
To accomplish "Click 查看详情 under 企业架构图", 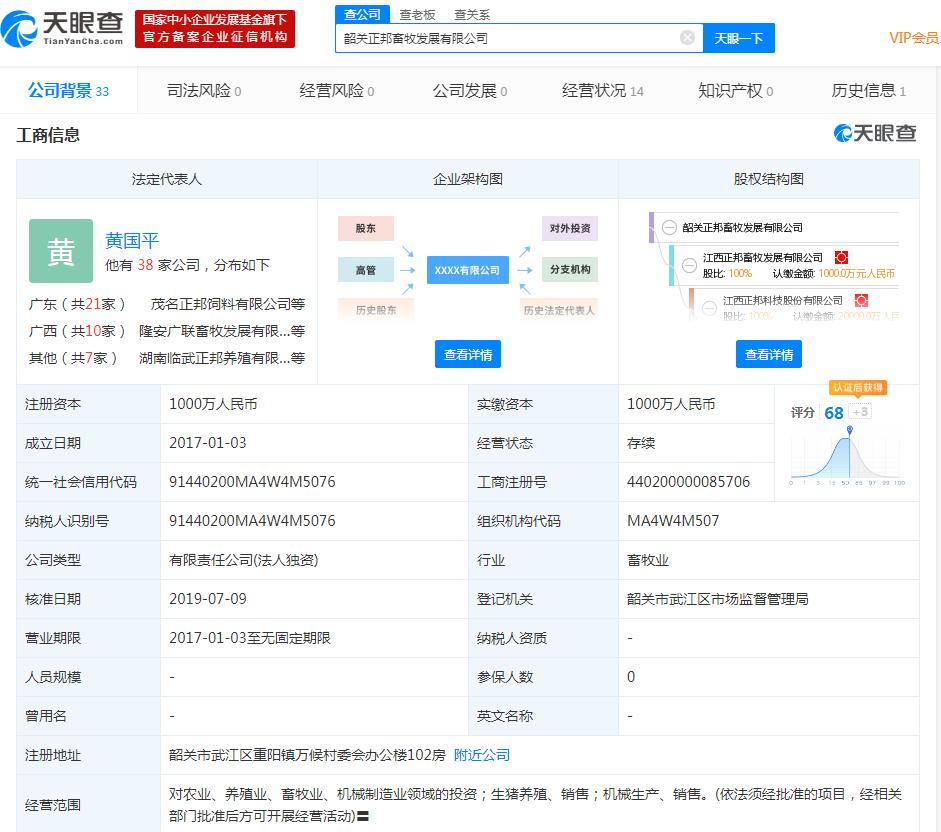I will [468, 354].
